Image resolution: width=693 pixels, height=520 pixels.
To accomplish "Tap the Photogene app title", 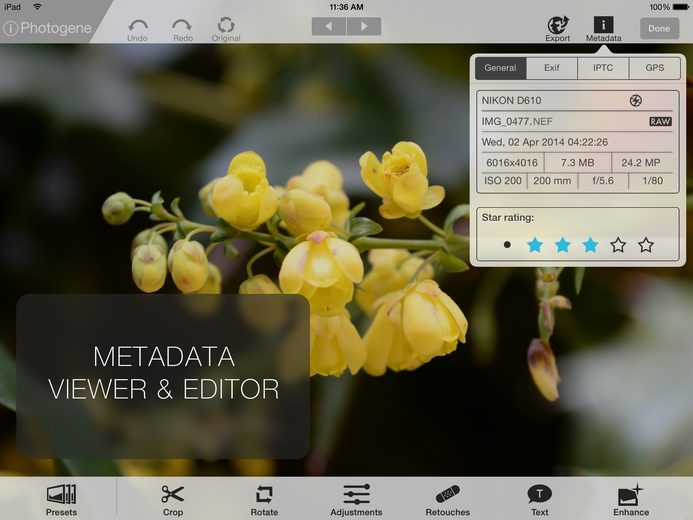I will pyautogui.click(x=56, y=28).
